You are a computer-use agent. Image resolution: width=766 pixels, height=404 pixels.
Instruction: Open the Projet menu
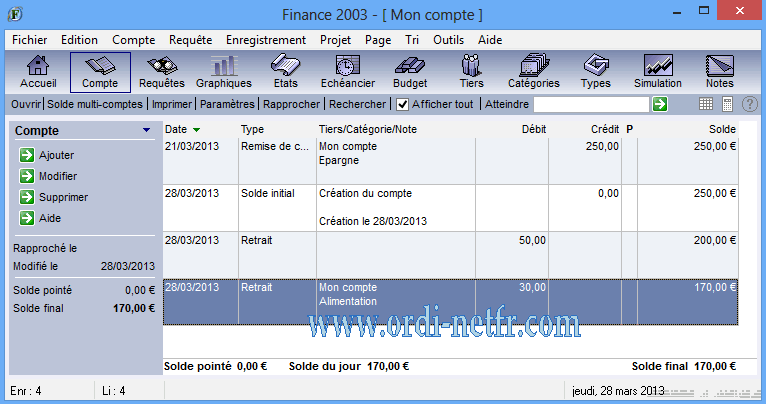point(336,40)
